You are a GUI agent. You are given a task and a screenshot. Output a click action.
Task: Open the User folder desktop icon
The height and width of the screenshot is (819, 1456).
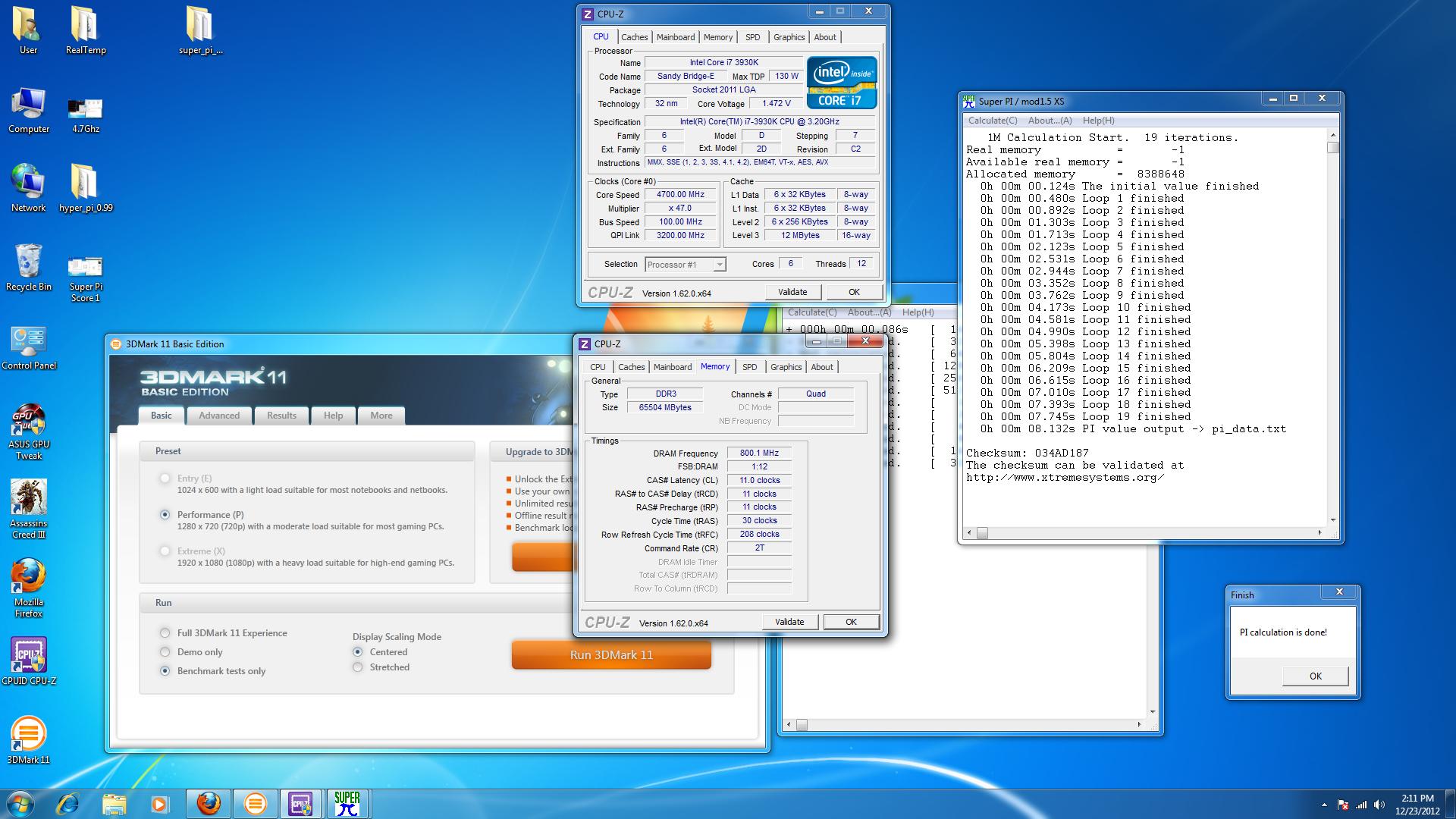28,30
